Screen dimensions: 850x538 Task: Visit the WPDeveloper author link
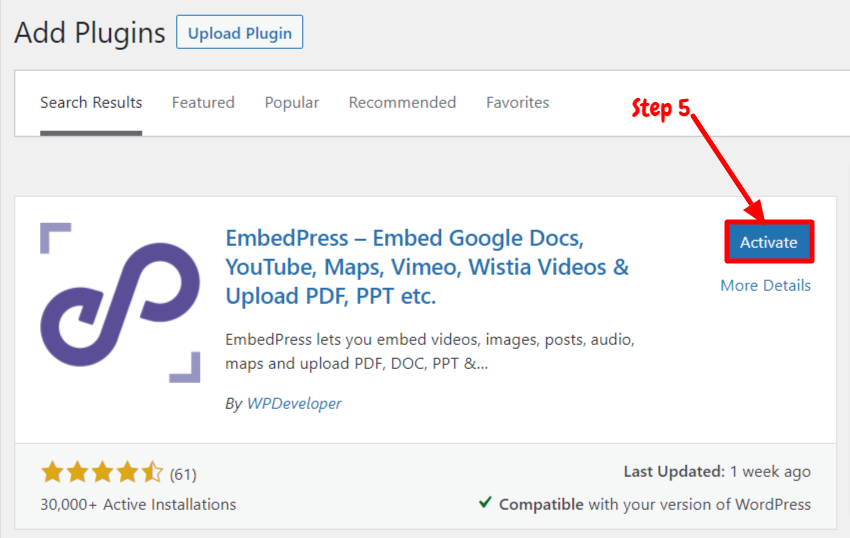(294, 404)
